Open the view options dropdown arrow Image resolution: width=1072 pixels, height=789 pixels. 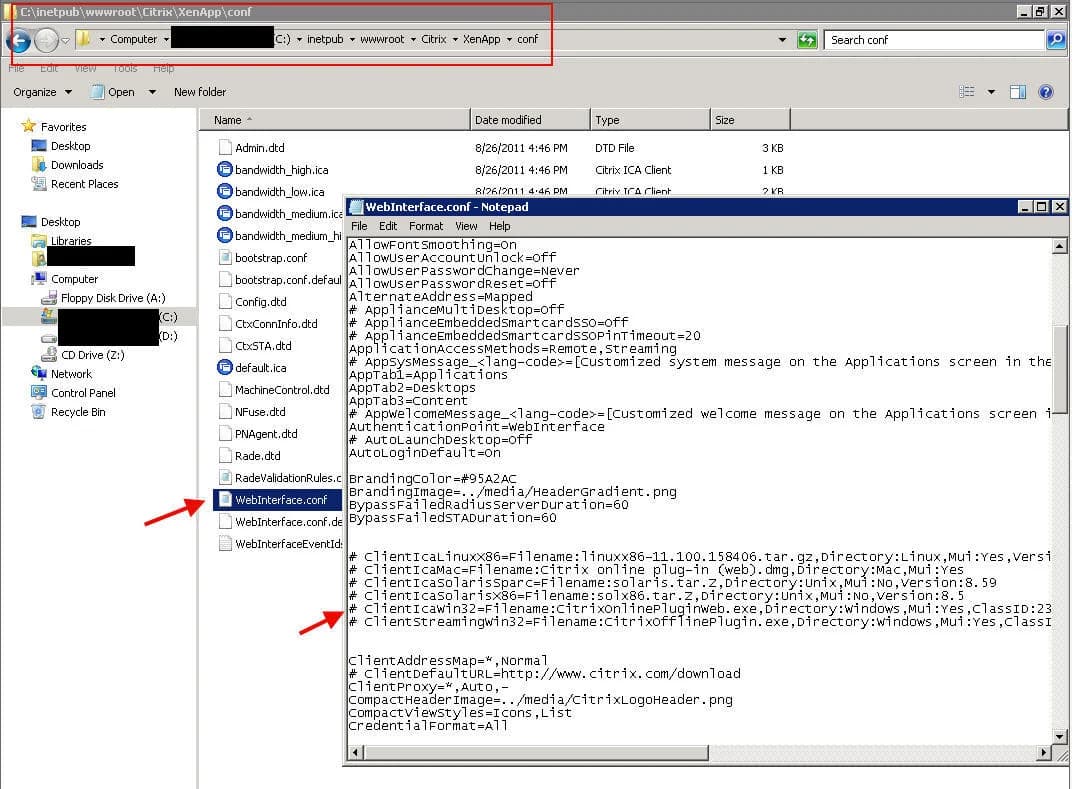(991, 92)
